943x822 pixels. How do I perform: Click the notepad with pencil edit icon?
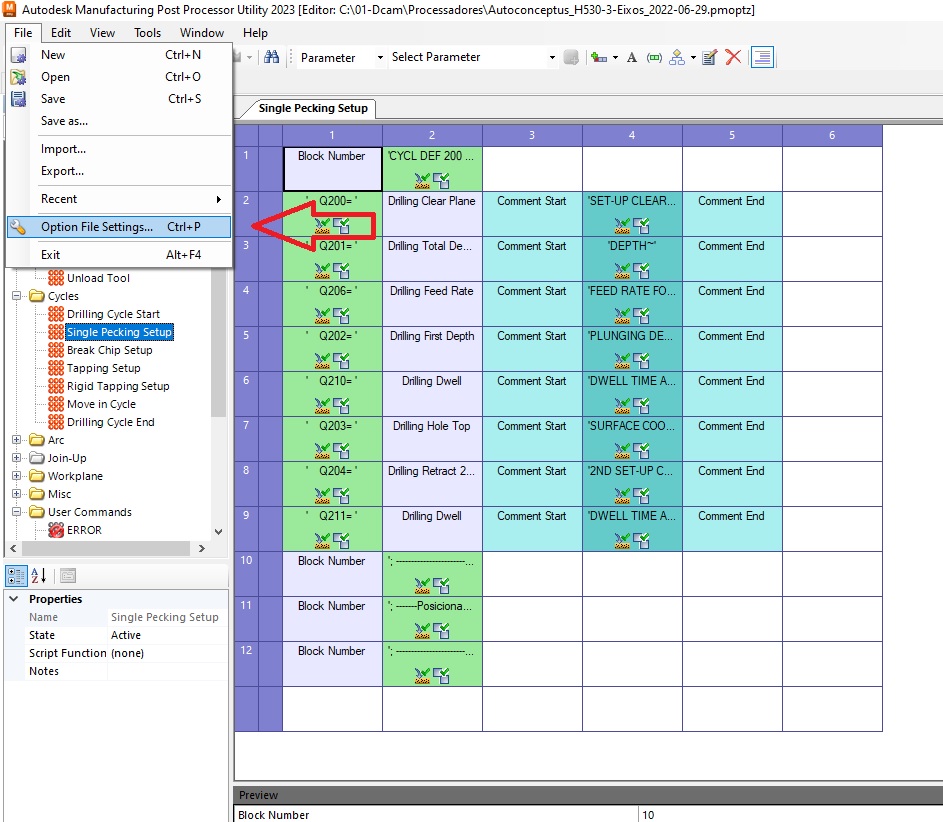[x=710, y=57]
